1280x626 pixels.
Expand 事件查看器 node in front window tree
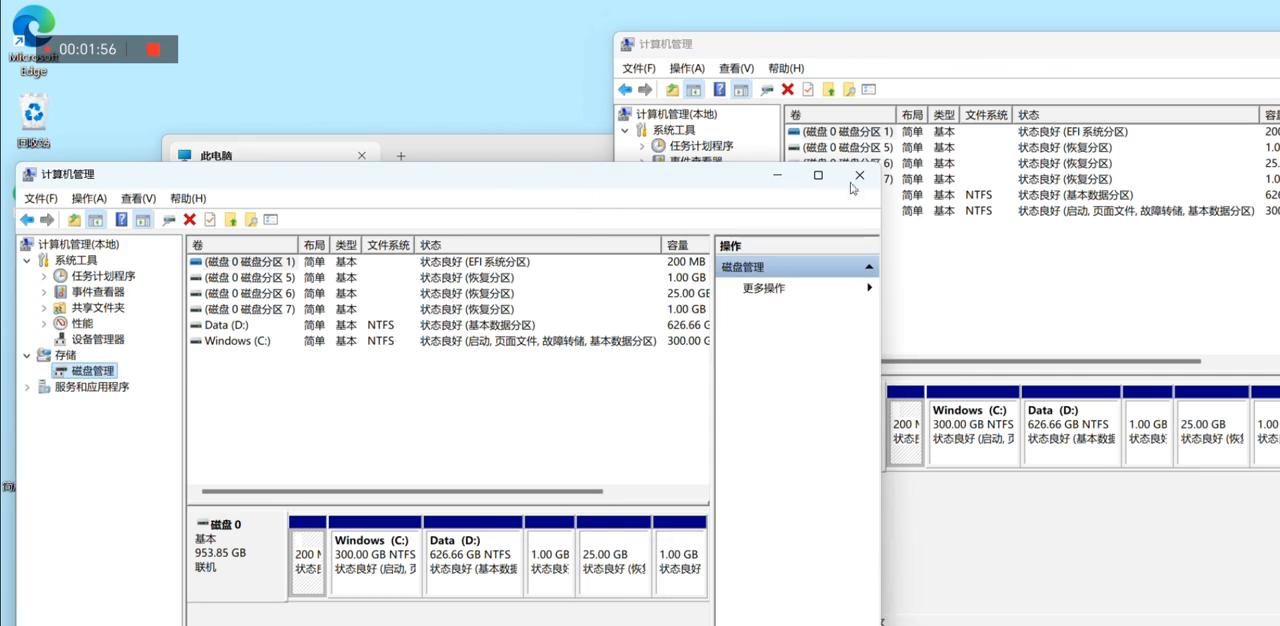[x=44, y=292]
